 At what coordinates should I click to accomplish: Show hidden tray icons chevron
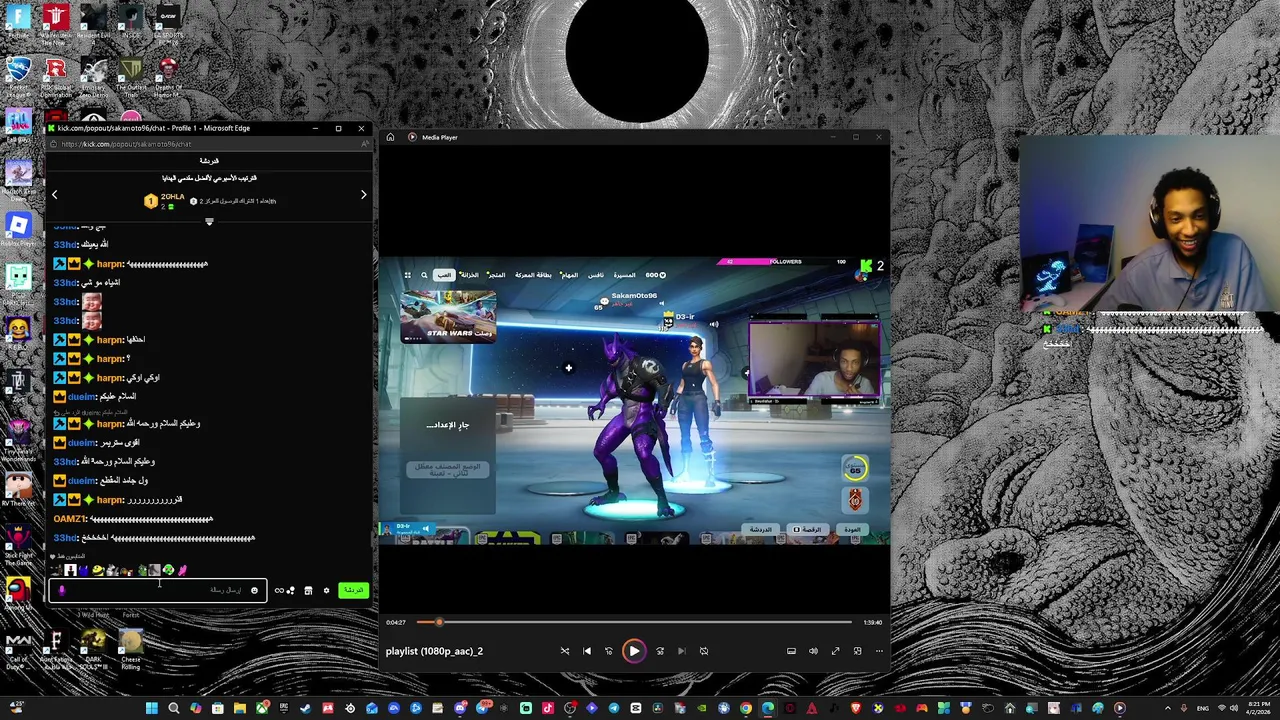coord(1167,708)
